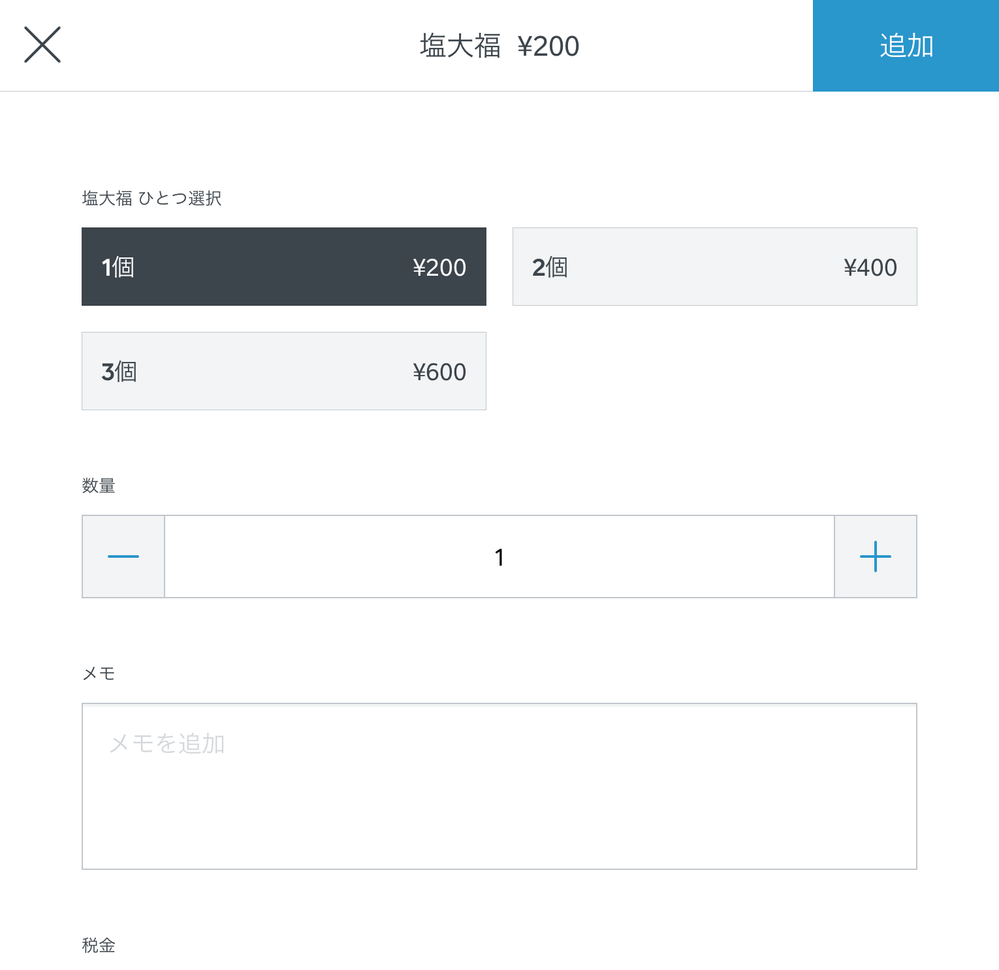Click the minus icon to decrease quantity
999x970 pixels.
click(x=122, y=556)
